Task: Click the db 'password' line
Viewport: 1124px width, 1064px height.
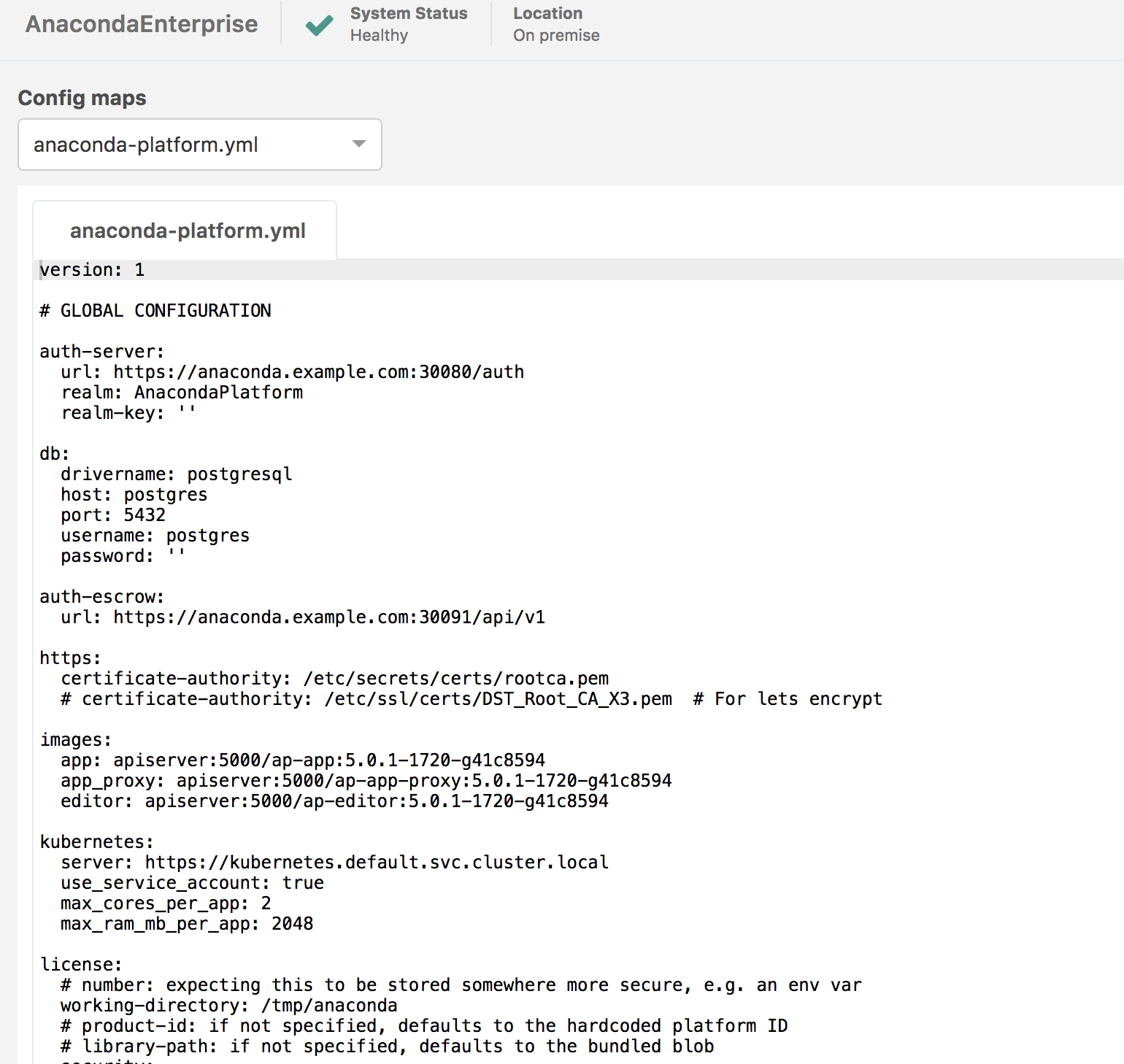Action: pos(123,556)
